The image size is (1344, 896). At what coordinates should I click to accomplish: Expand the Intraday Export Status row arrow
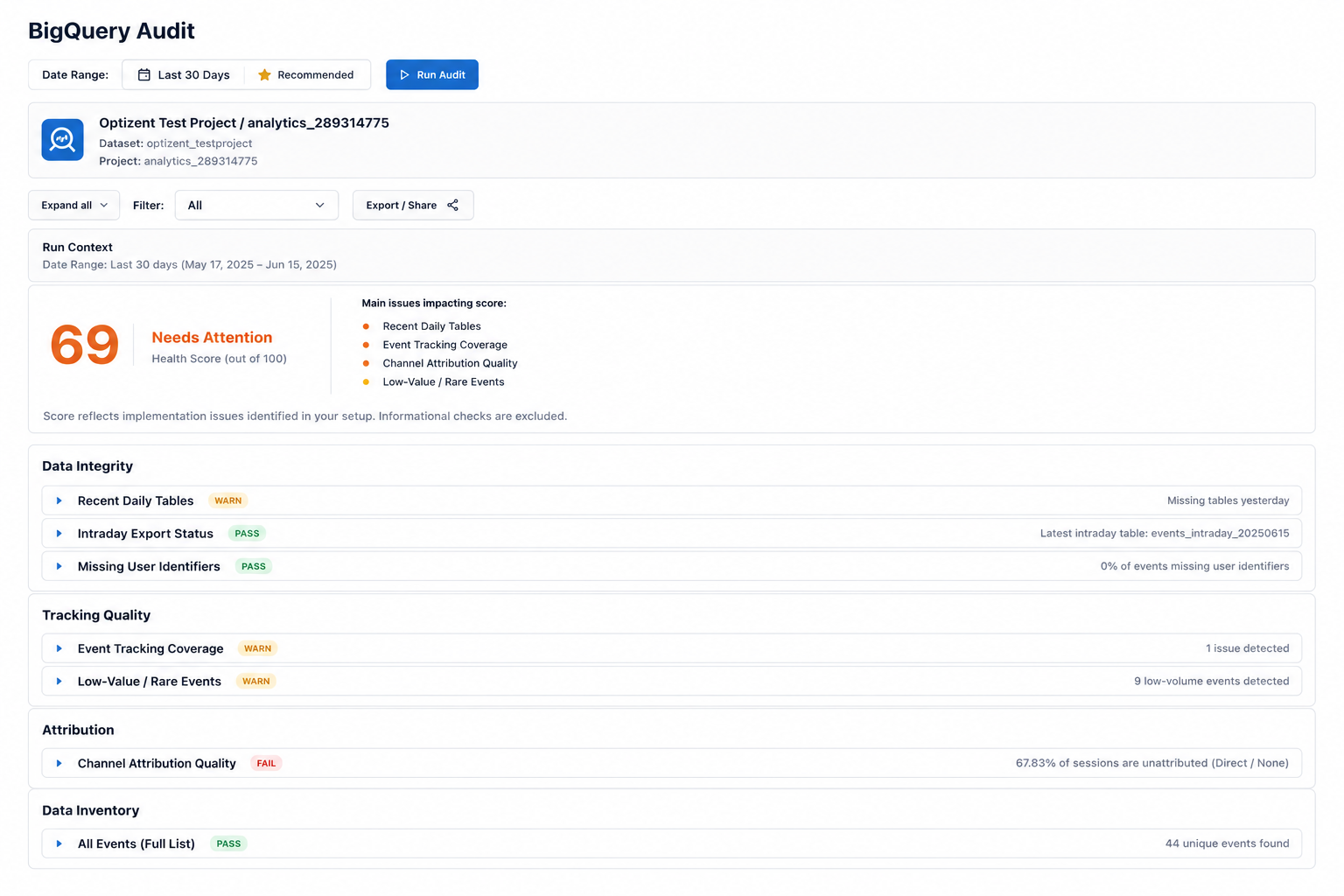59,533
